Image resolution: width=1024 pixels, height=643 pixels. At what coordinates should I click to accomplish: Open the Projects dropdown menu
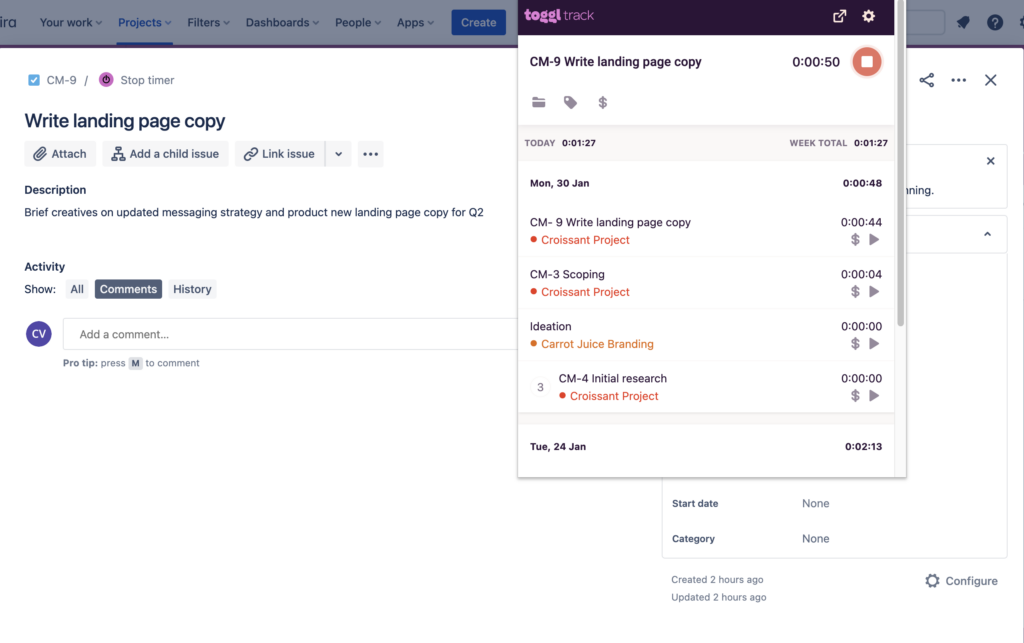(144, 22)
